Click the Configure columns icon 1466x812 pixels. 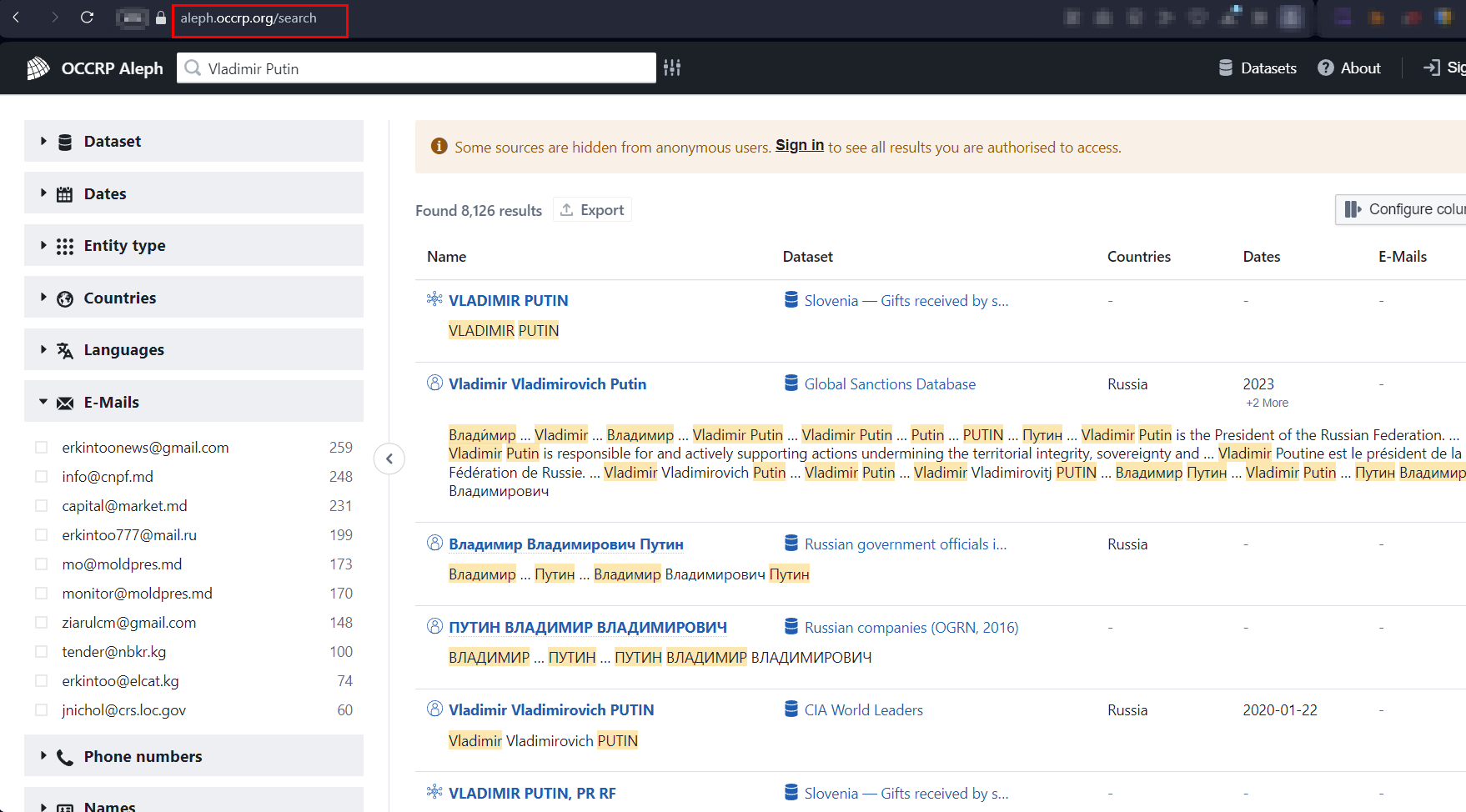[1353, 209]
